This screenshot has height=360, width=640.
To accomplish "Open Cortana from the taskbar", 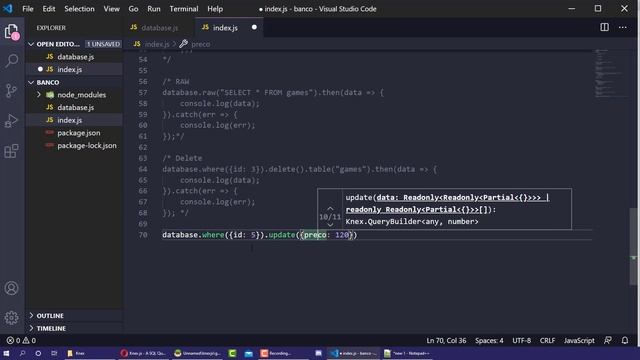I will coord(38,353).
